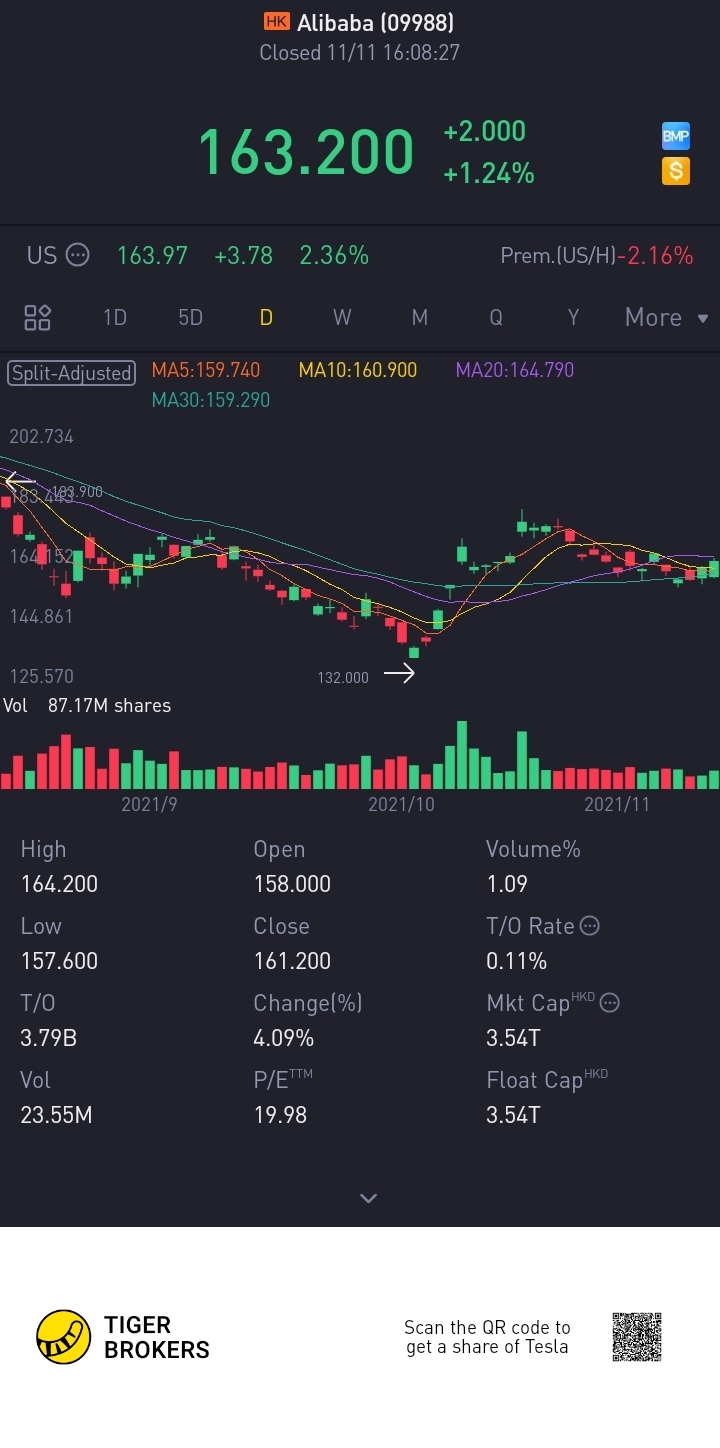
Task: Tap the Prem.(US/H) -2.16% value
Action: (x=655, y=255)
